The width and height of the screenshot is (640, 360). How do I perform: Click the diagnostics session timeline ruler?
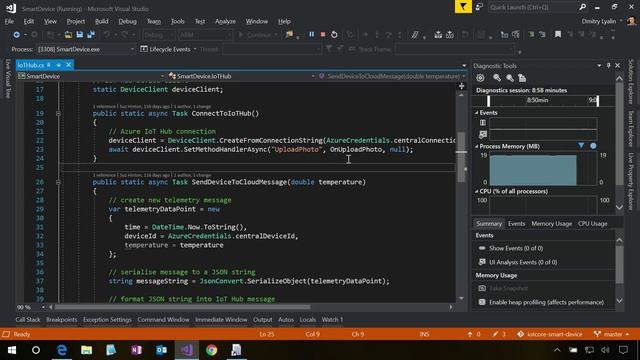pos(543,100)
